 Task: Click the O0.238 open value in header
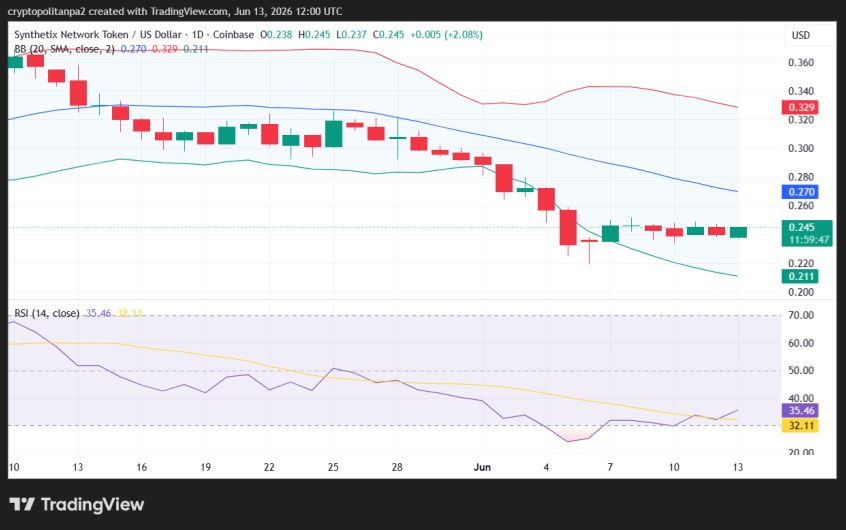(x=276, y=35)
